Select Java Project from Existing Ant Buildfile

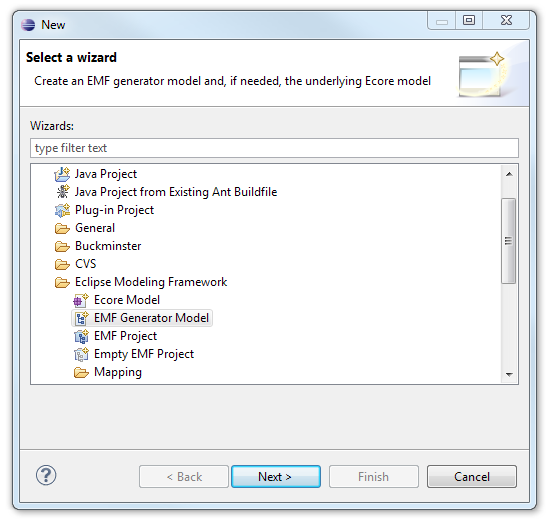point(176,192)
